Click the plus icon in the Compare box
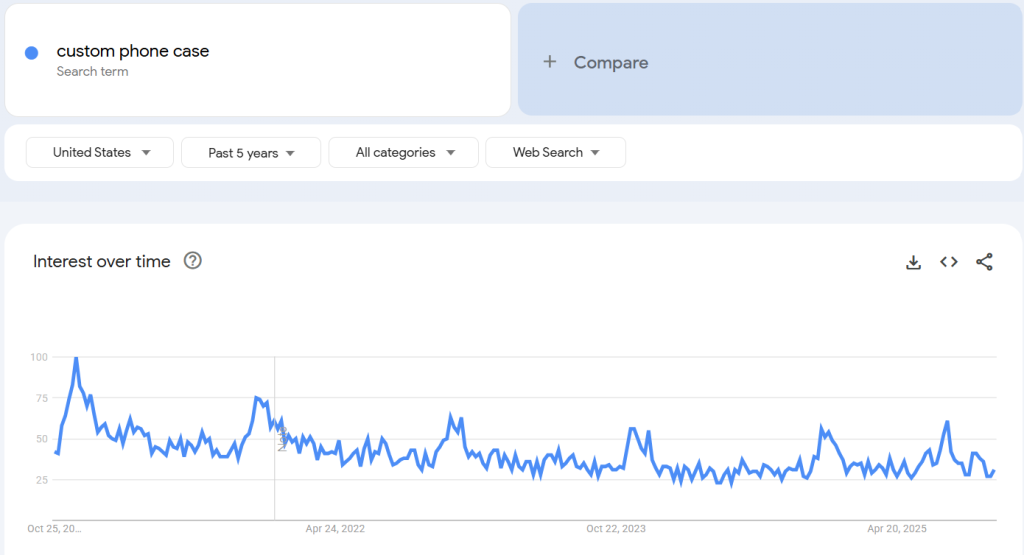Image resolution: width=1024 pixels, height=555 pixels. click(x=549, y=62)
